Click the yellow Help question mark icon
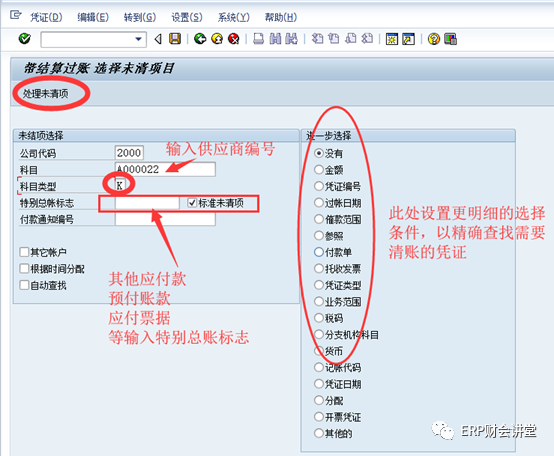The height and width of the screenshot is (456, 554). tap(434, 39)
